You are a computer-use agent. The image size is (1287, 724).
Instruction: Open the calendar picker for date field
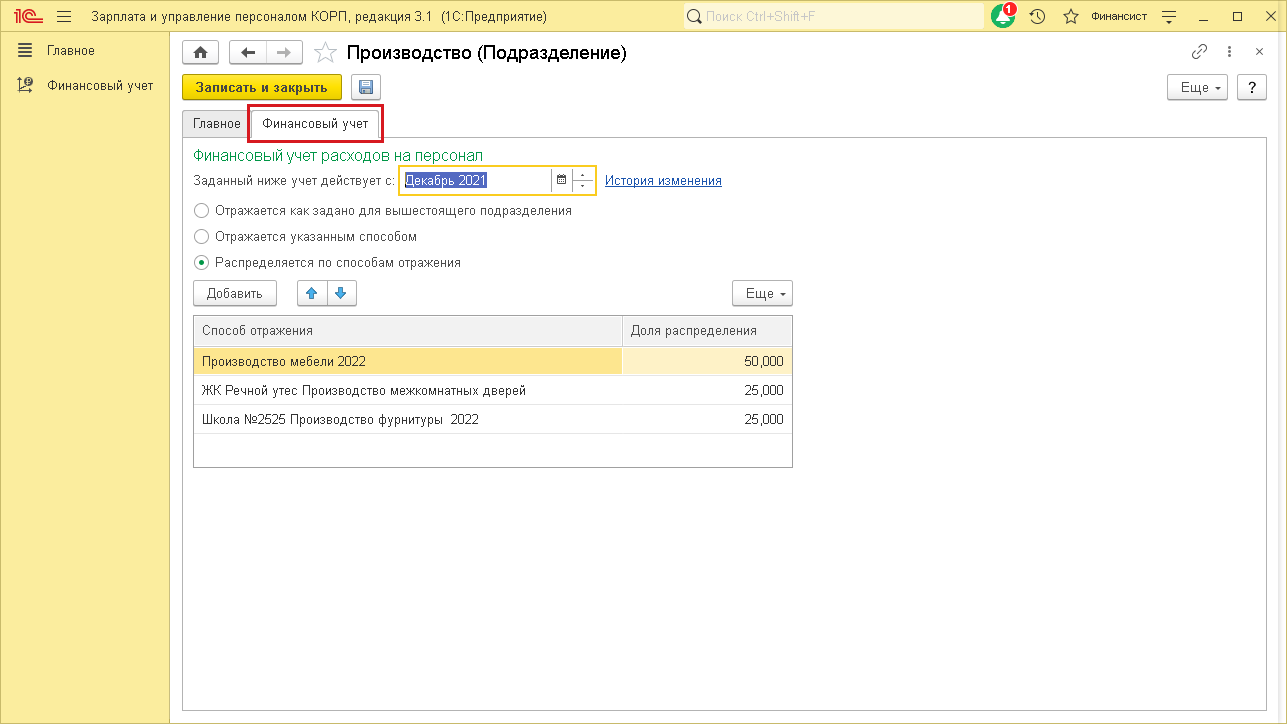click(561, 181)
